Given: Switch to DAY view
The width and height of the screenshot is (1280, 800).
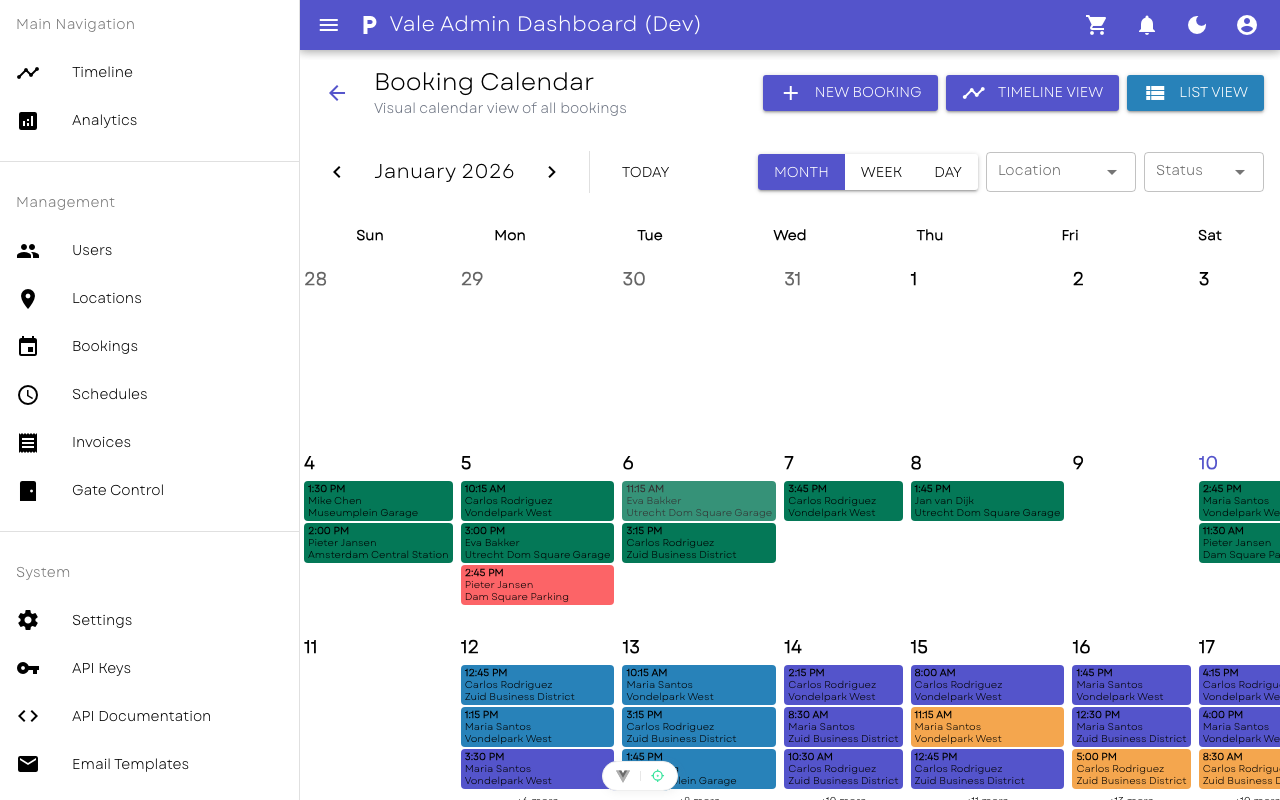Looking at the screenshot, I should [x=947, y=172].
